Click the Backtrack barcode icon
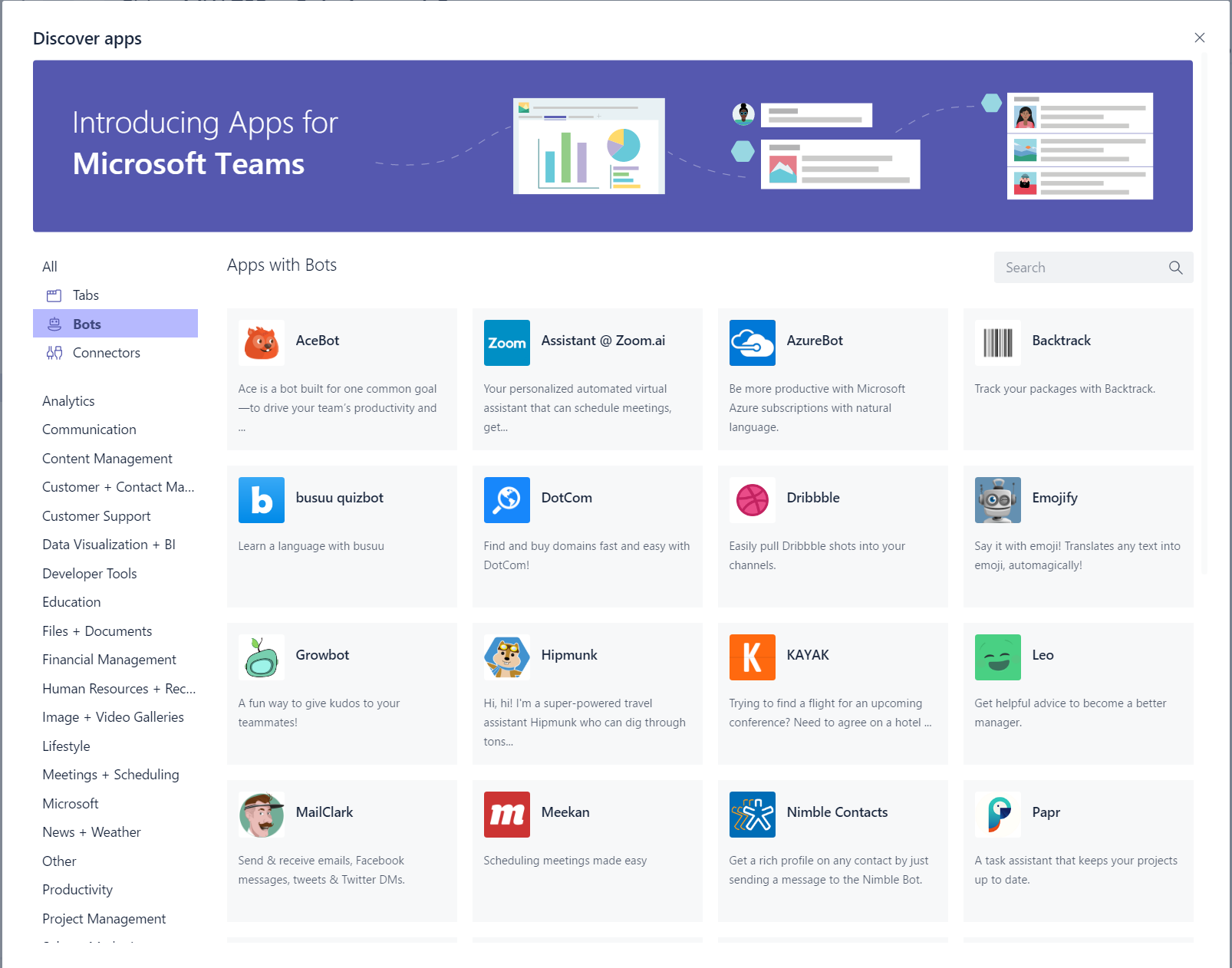Viewport: 1232px width, 968px height. [997, 343]
